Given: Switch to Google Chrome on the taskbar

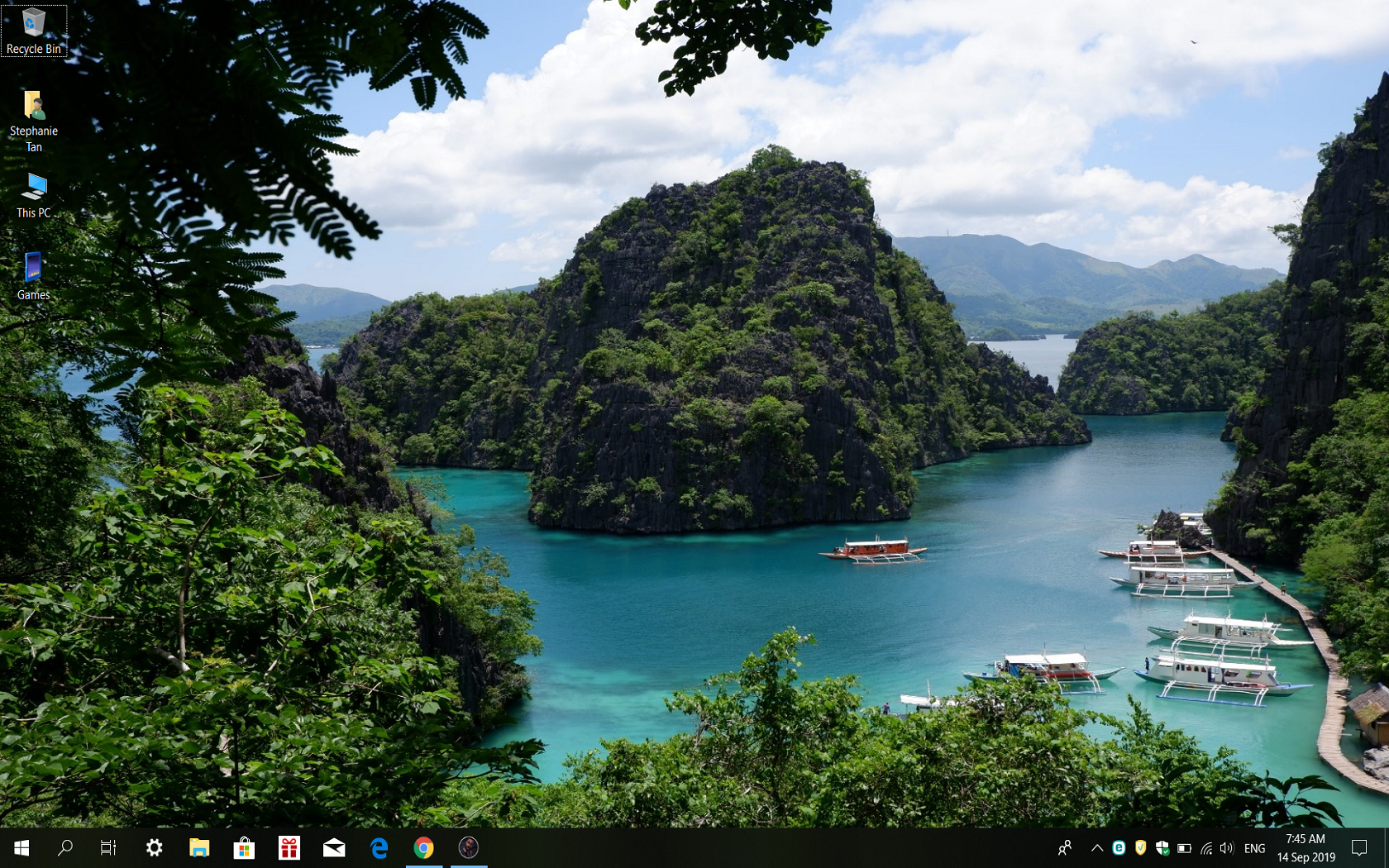Looking at the screenshot, I should click(x=423, y=847).
